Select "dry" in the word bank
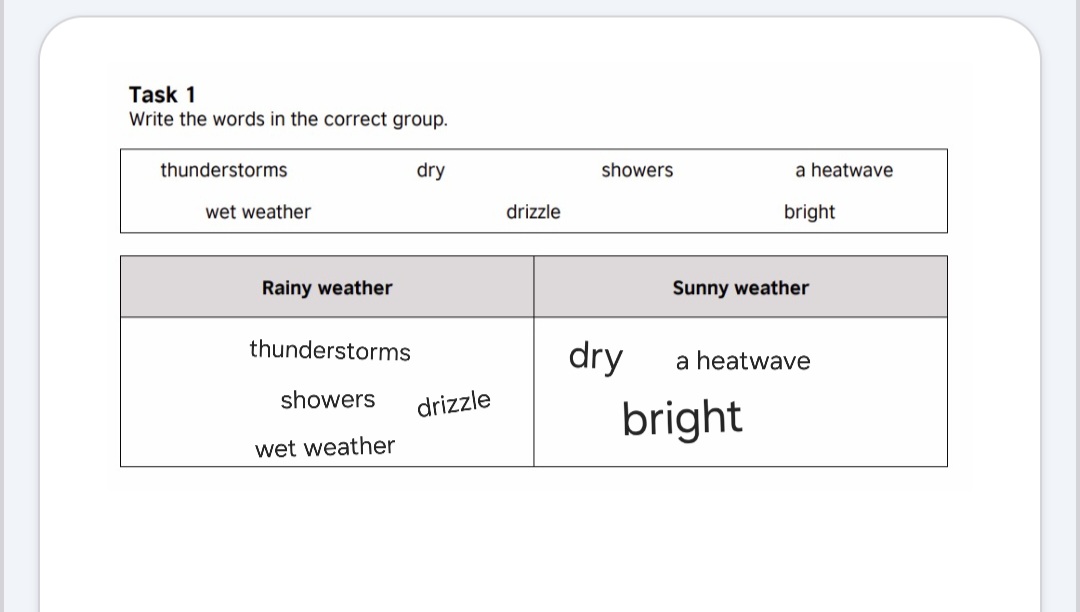 pos(431,171)
